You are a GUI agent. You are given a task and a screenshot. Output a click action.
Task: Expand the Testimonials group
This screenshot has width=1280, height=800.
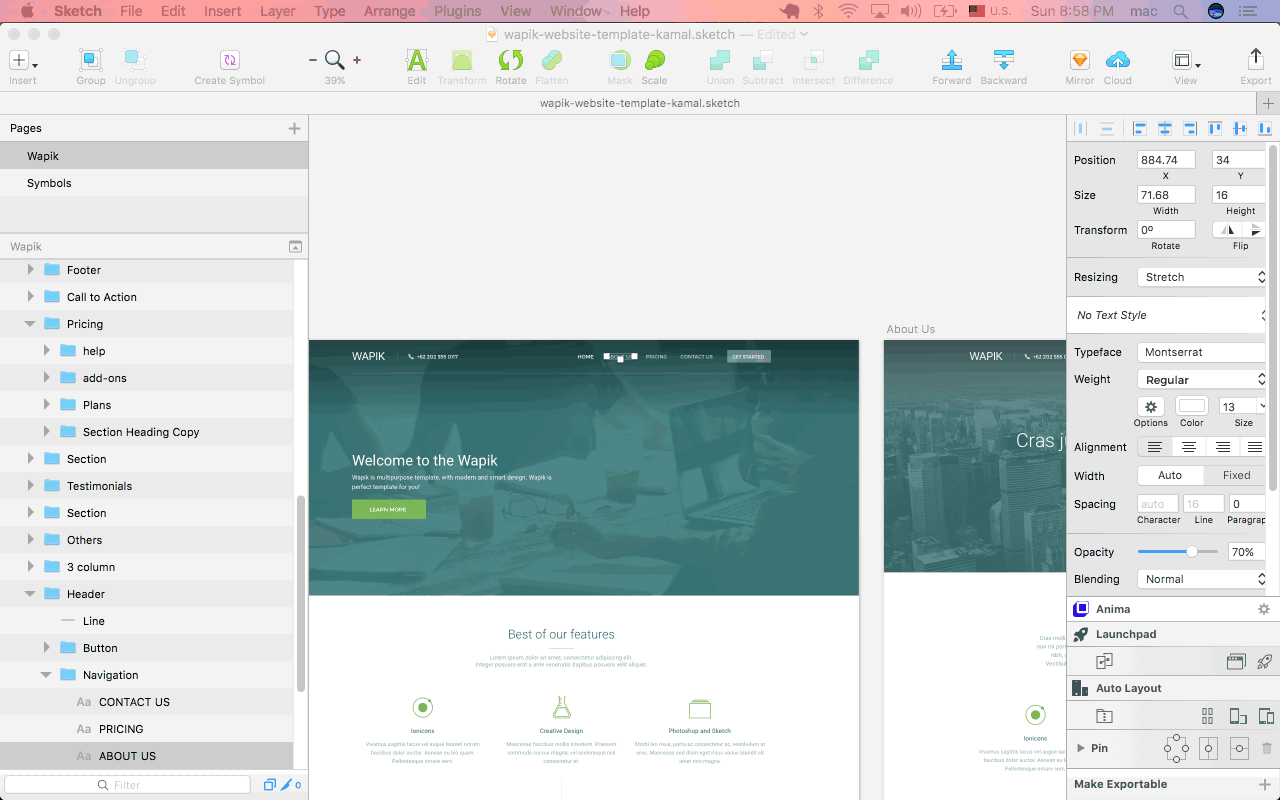pos(30,485)
